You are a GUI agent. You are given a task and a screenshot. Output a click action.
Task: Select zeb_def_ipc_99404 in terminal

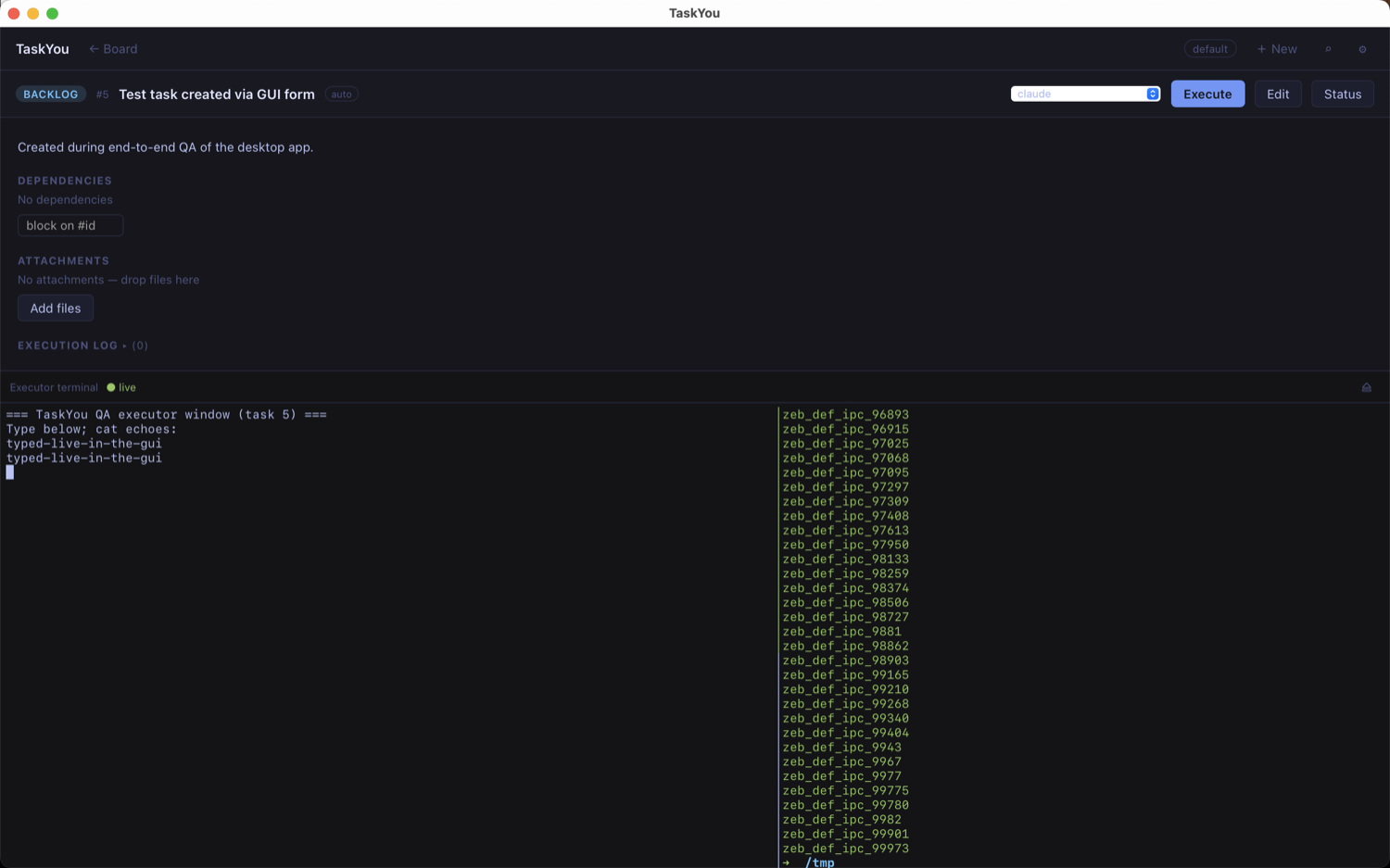pos(845,733)
